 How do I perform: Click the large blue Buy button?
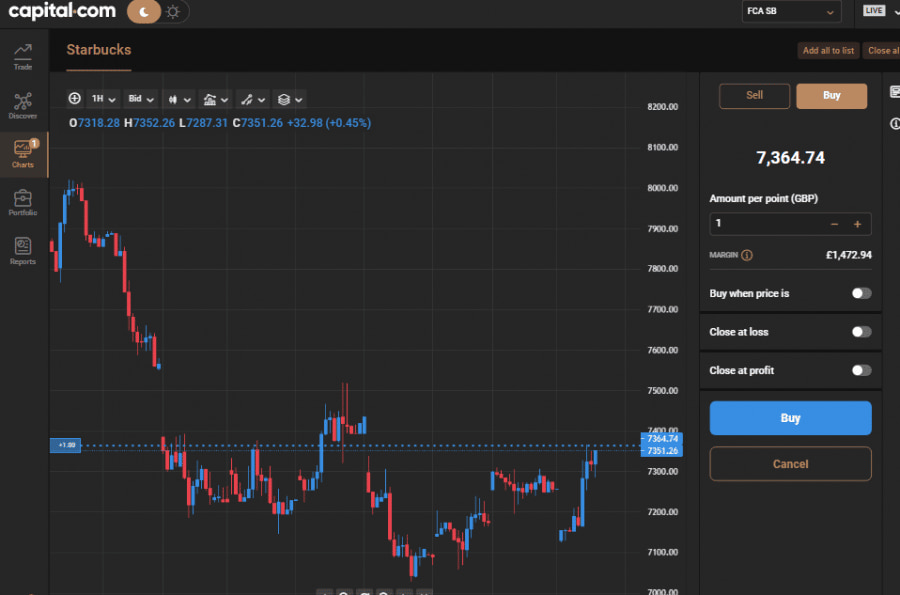pos(790,418)
